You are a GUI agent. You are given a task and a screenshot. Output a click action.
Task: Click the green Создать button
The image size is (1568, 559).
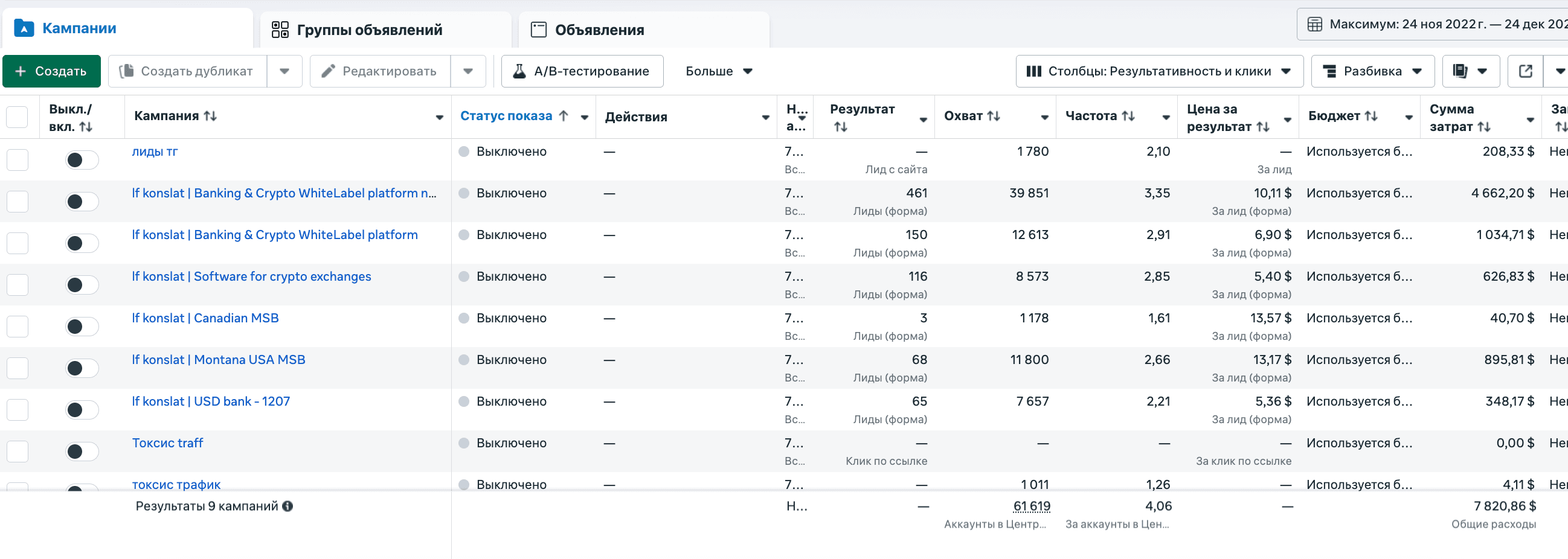tap(52, 71)
